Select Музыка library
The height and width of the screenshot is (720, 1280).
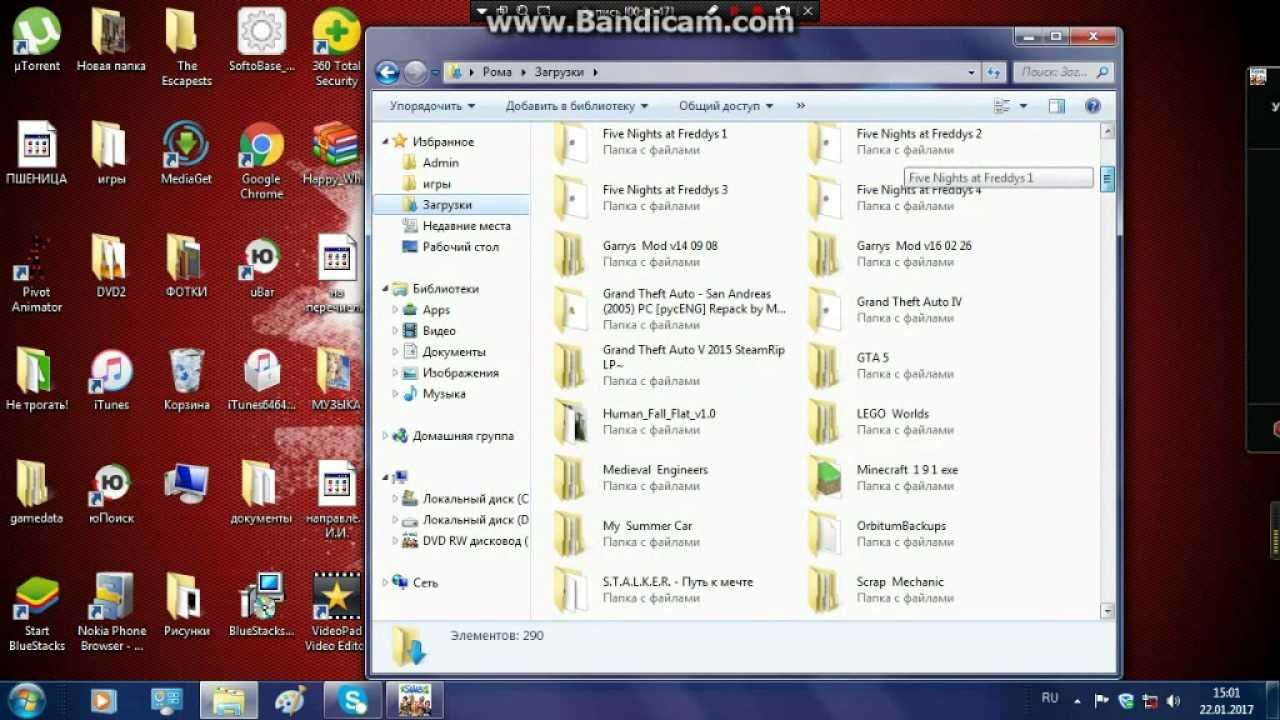[444, 394]
